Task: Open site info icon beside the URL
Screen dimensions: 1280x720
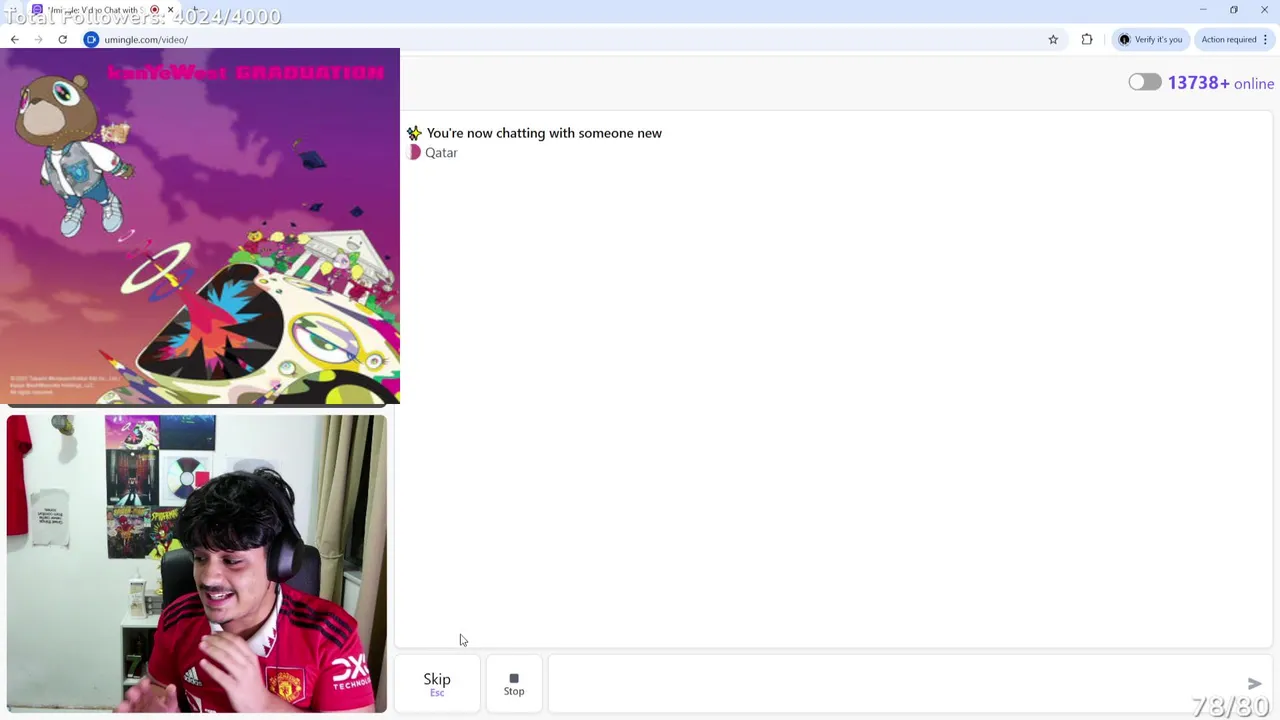Action: pyautogui.click(x=91, y=39)
